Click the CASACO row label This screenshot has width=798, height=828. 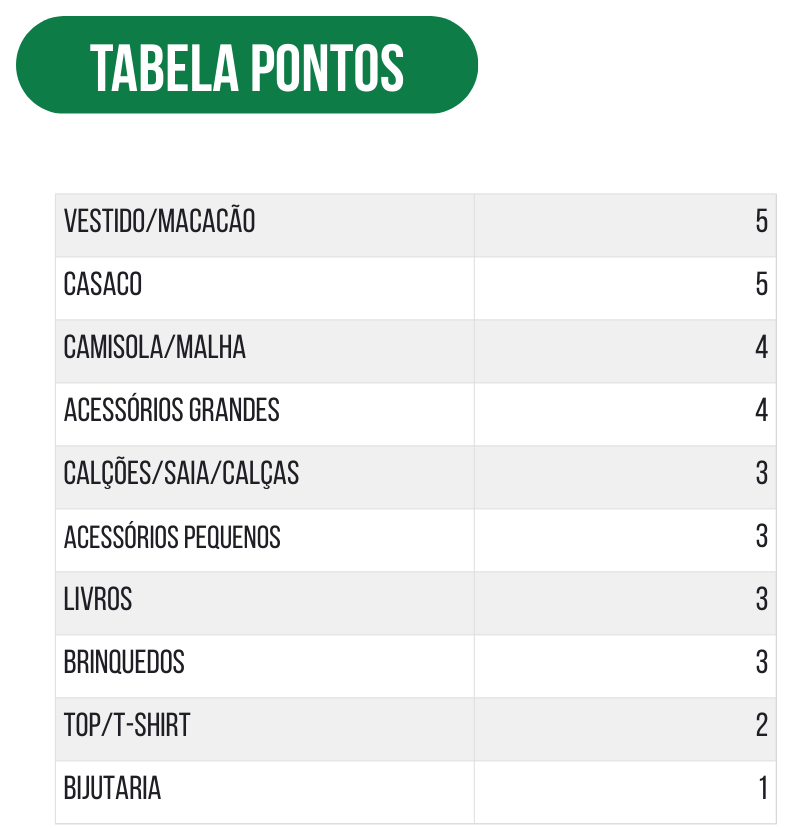click(x=102, y=284)
